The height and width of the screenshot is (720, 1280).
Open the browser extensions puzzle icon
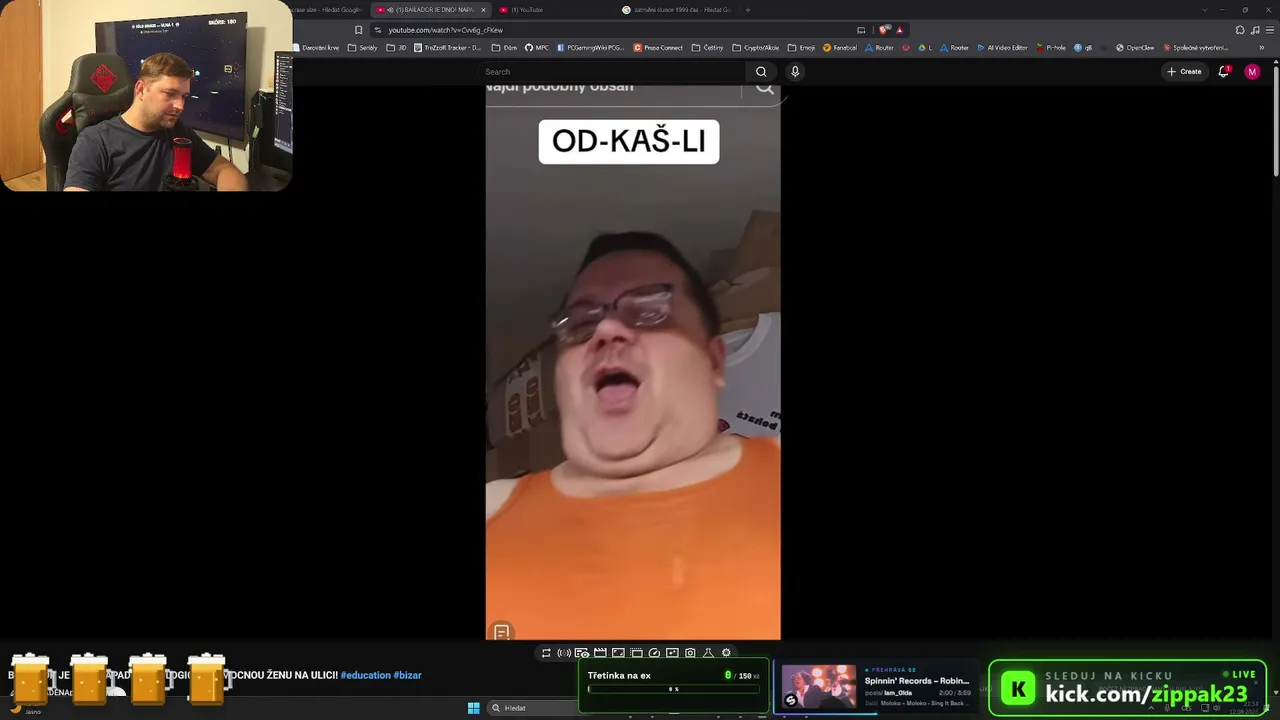click(x=1242, y=30)
